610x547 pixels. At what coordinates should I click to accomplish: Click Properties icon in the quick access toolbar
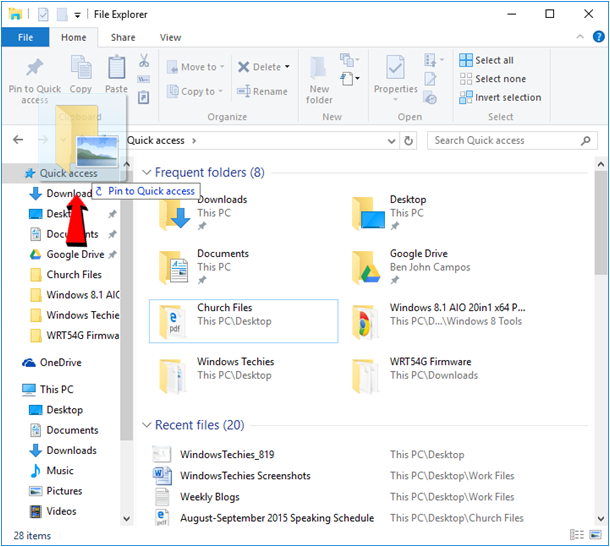(x=43, y=15)
